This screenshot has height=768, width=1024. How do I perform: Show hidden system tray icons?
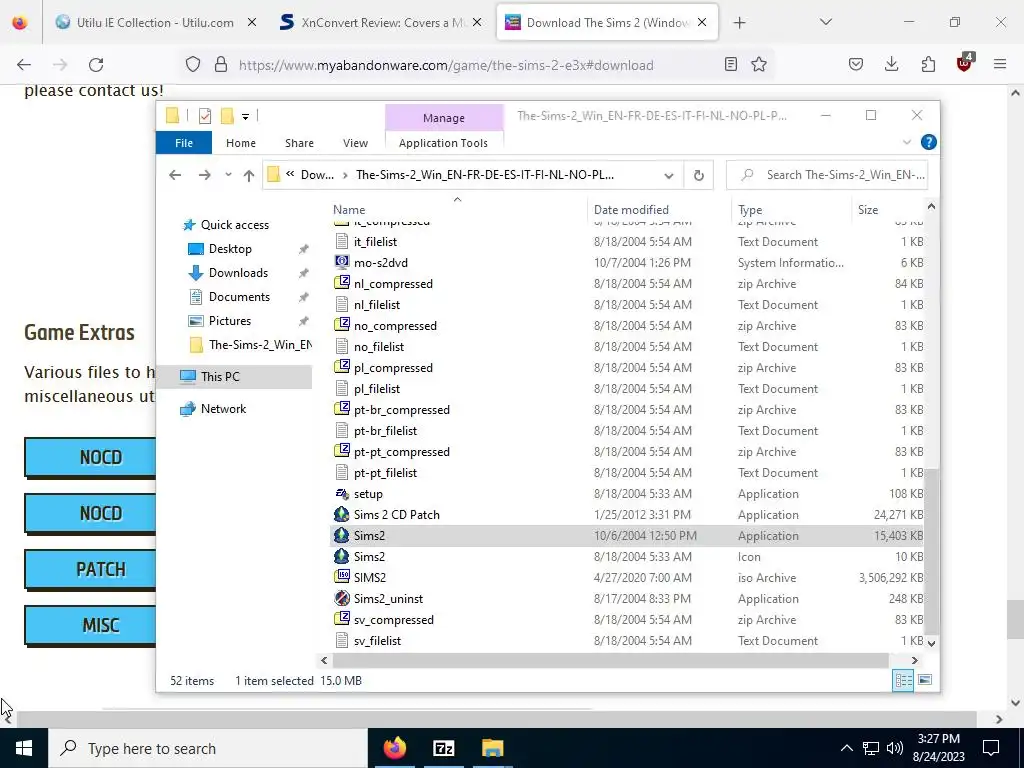pos(846,748)
